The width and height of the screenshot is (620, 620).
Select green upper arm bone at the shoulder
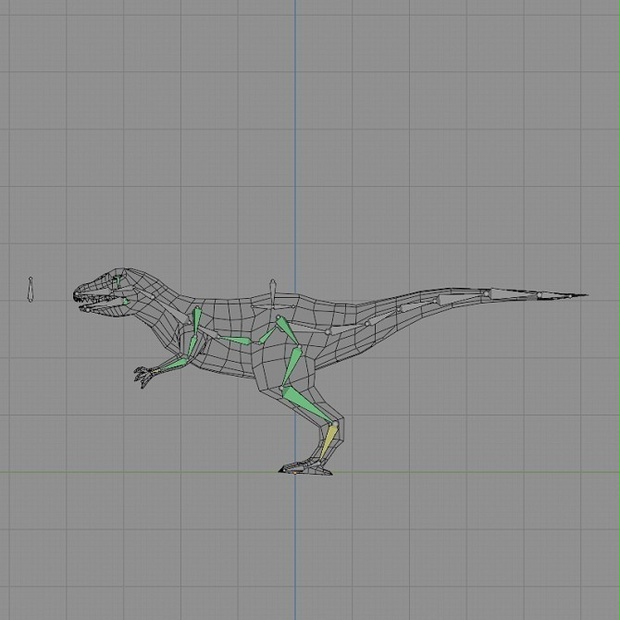[197, 321]
